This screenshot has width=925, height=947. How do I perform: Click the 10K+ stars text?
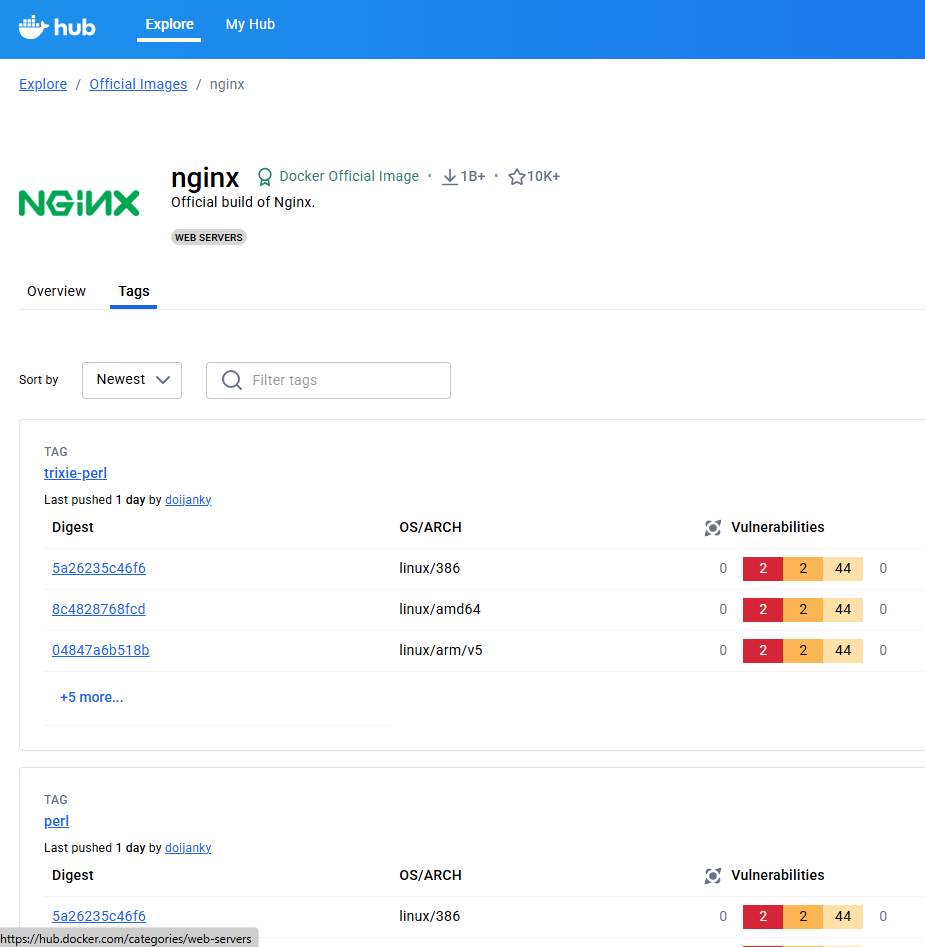point(543,176)
